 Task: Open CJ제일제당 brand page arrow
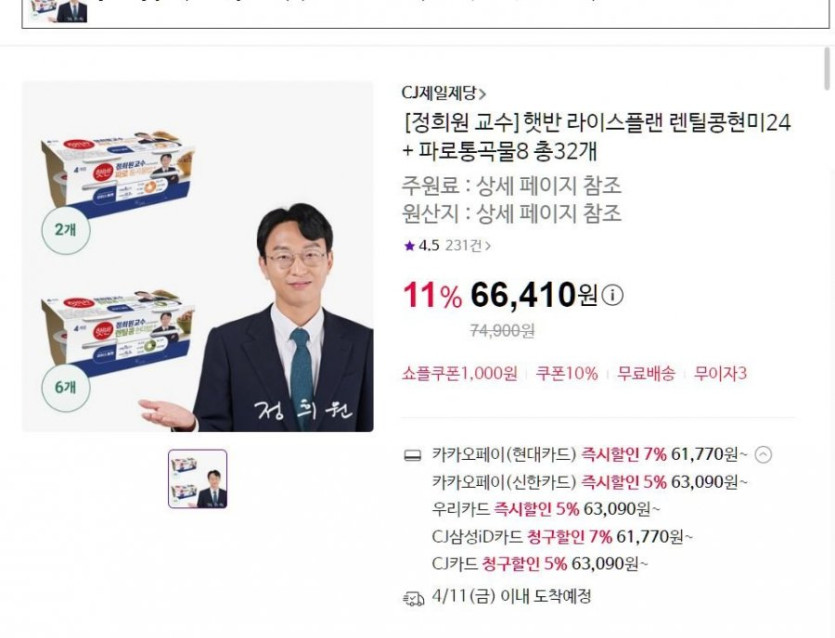pyautogui.click(x=482, y=95)
